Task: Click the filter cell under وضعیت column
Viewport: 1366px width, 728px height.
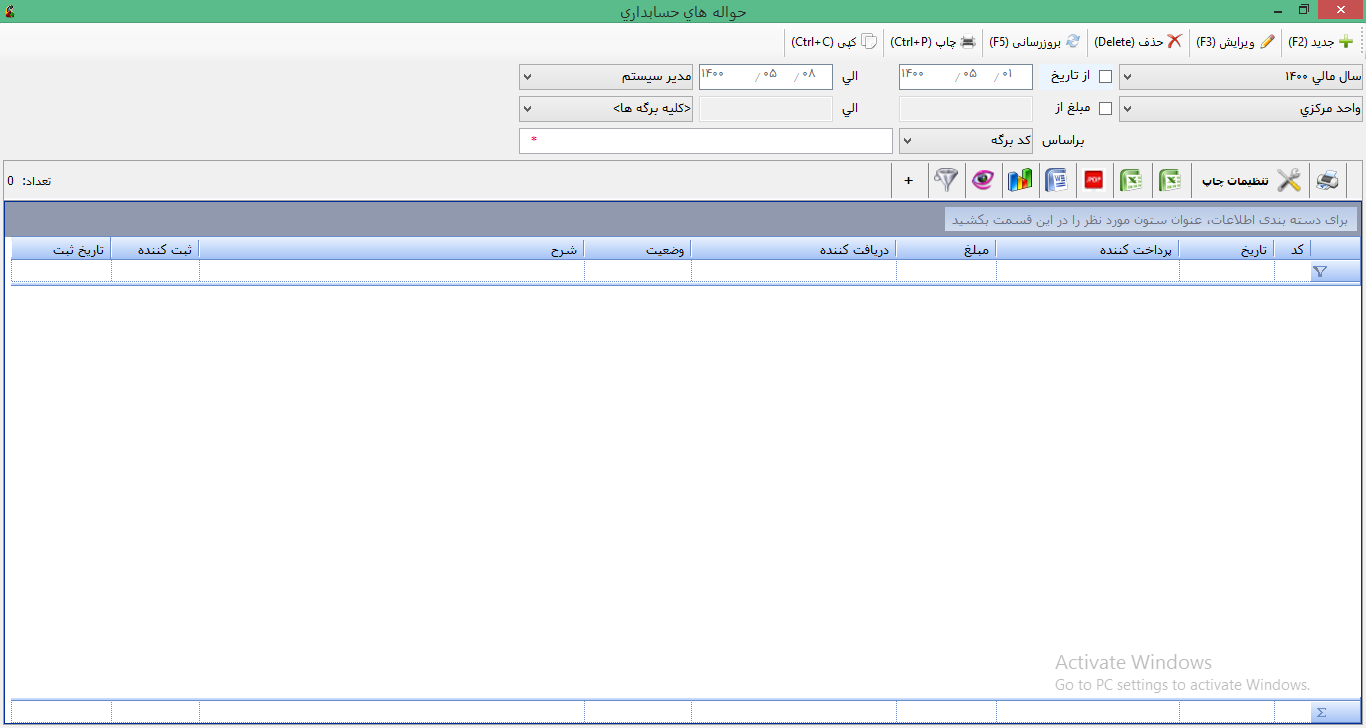Action: click(638, 271)
